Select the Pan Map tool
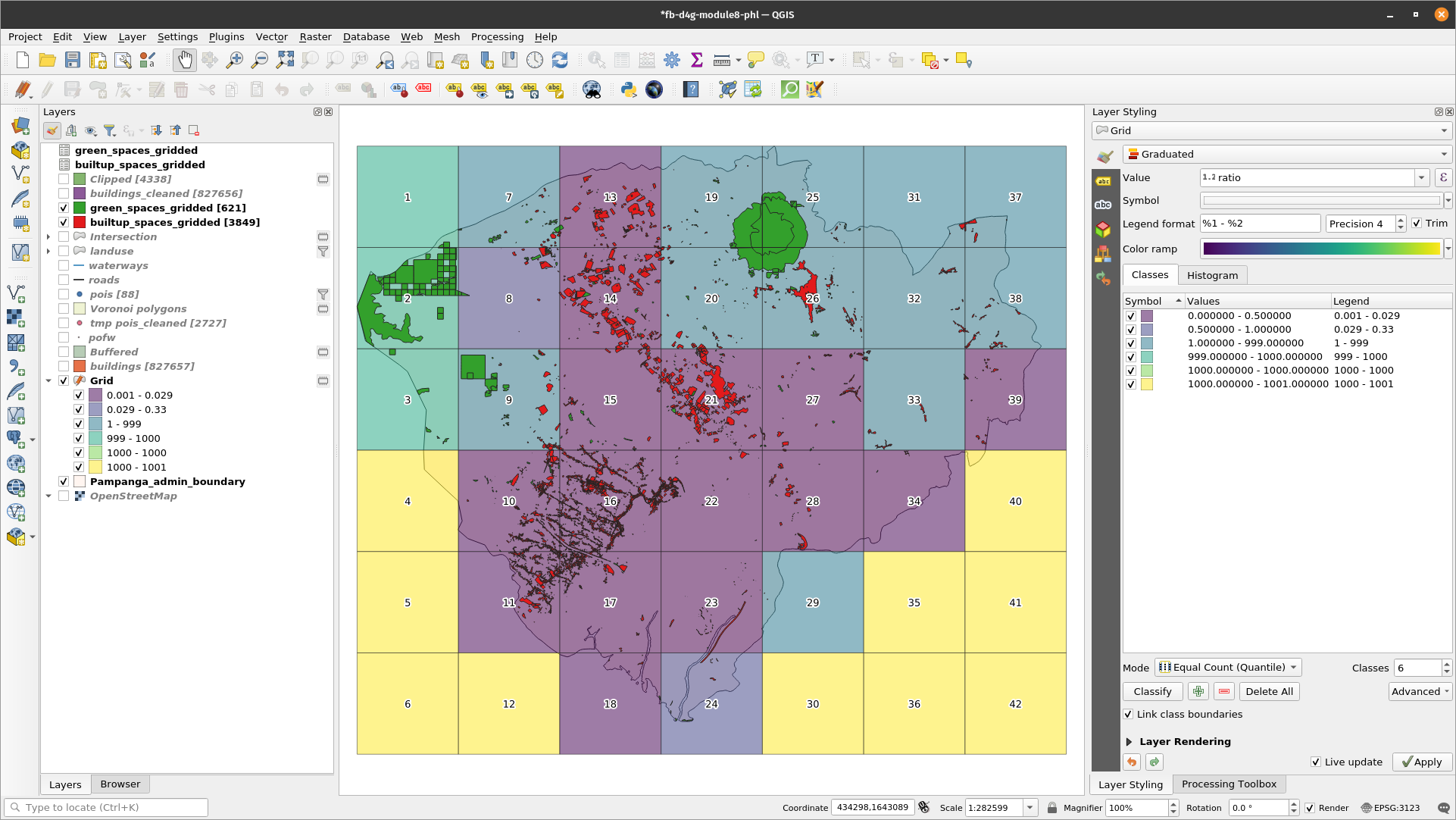Image resolution: width=1456 pixels, height=820 pixels. point(185,60)
